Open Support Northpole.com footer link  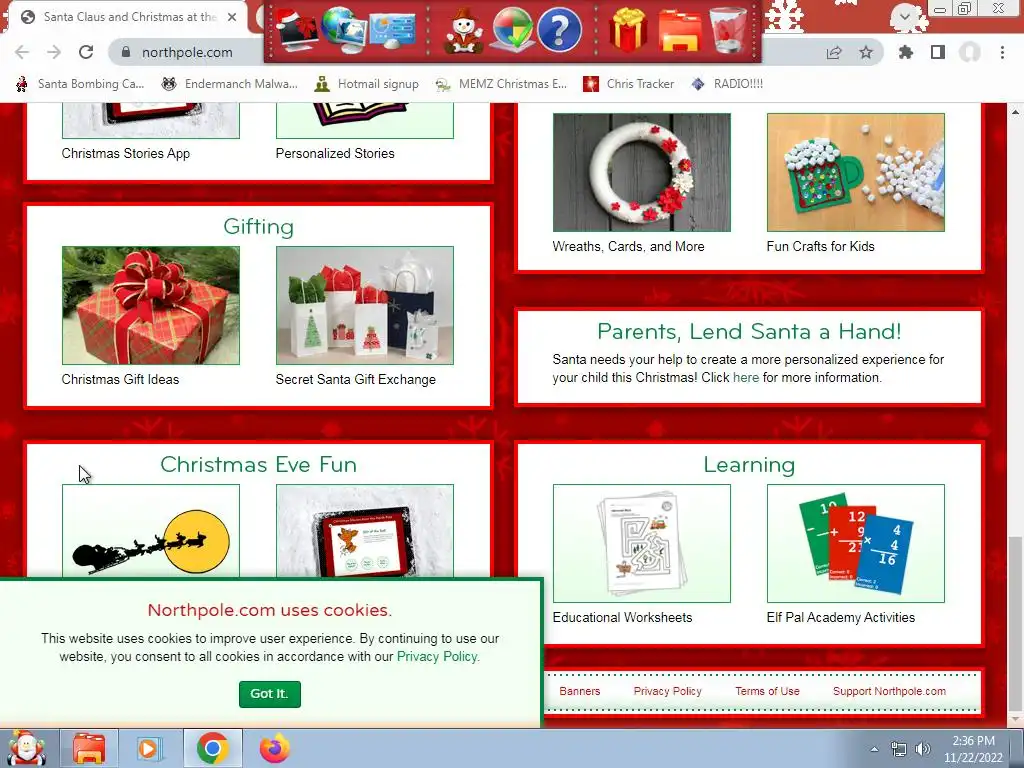[889, 691]
